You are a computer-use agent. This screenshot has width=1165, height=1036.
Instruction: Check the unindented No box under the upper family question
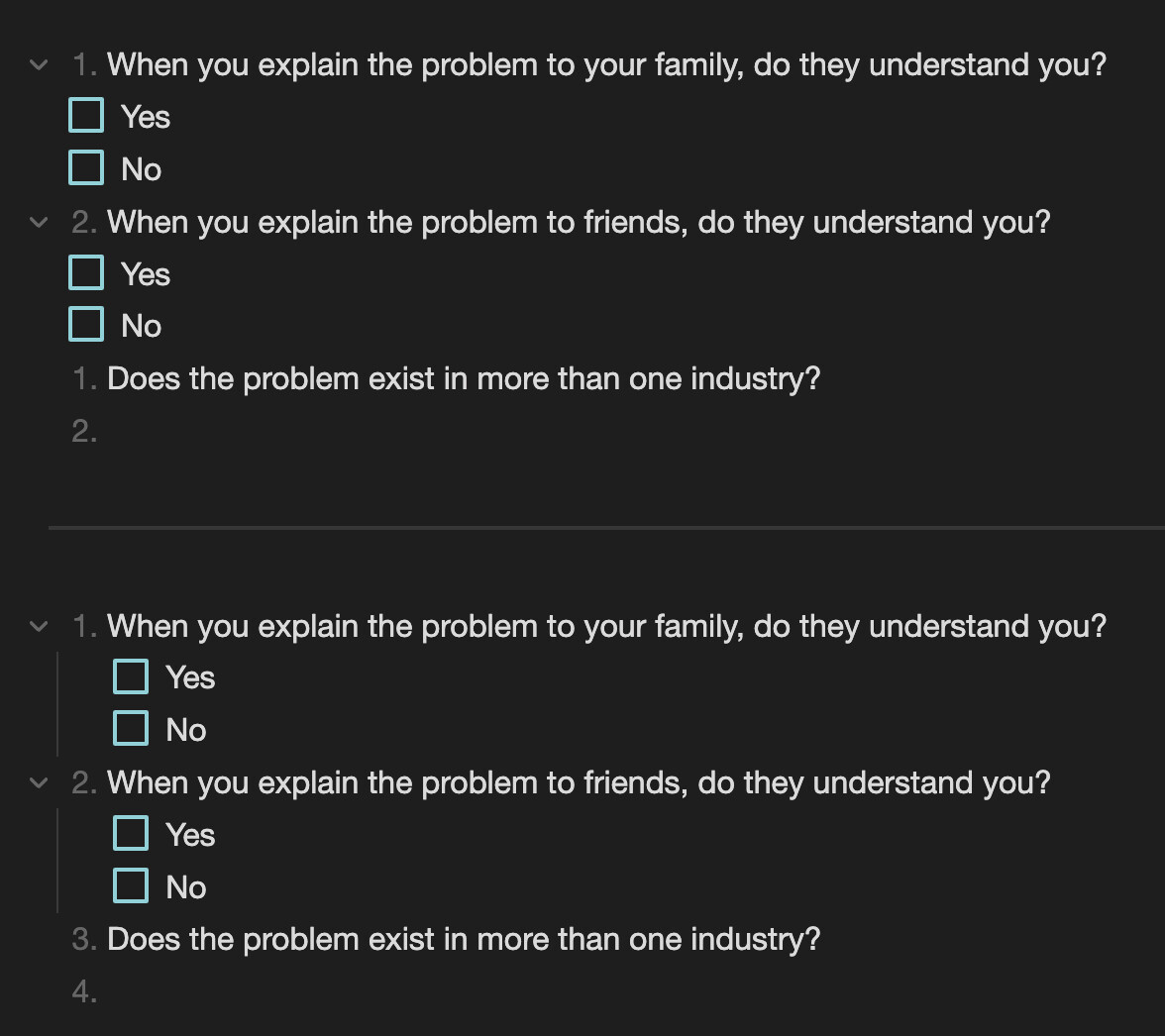(86, 167)
